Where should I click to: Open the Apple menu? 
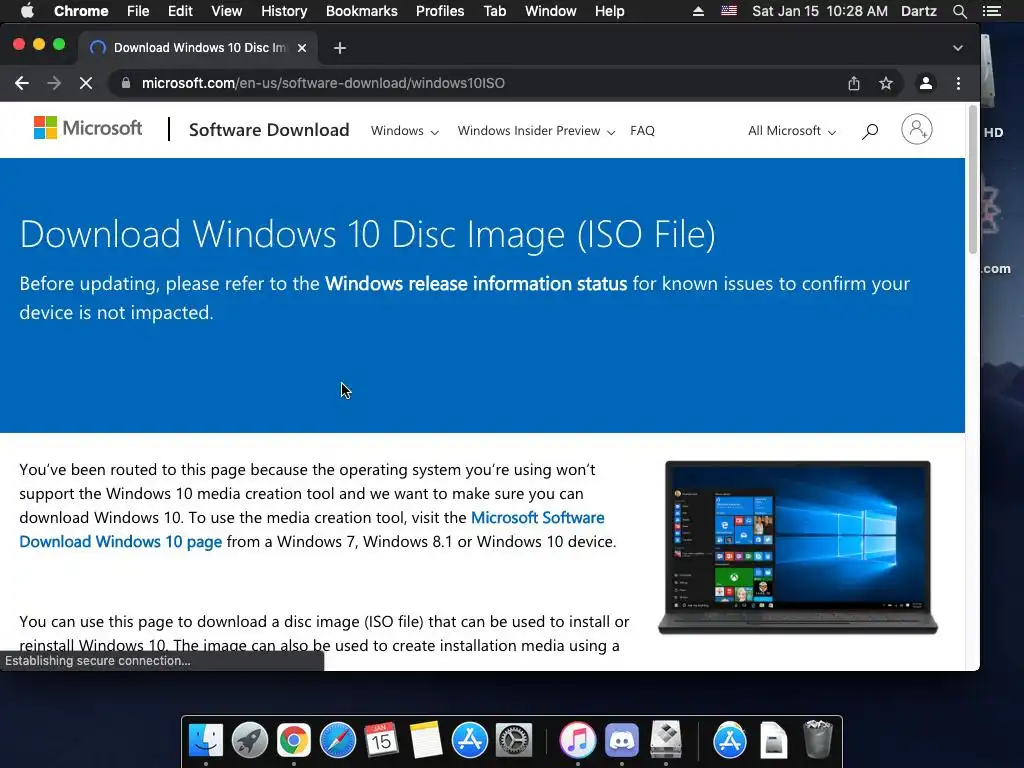(x=27, y=11)
